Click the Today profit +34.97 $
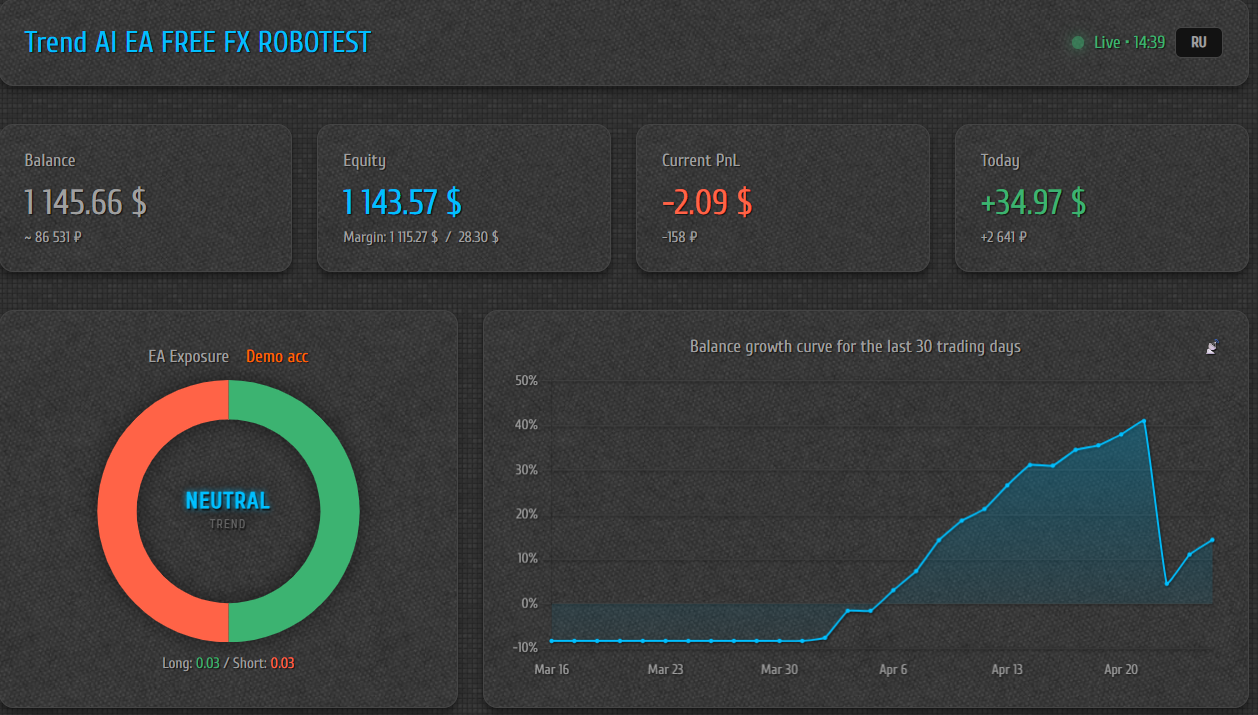Image resolution: width=1258 pixels, height=715 pixels. (1033, 203)
